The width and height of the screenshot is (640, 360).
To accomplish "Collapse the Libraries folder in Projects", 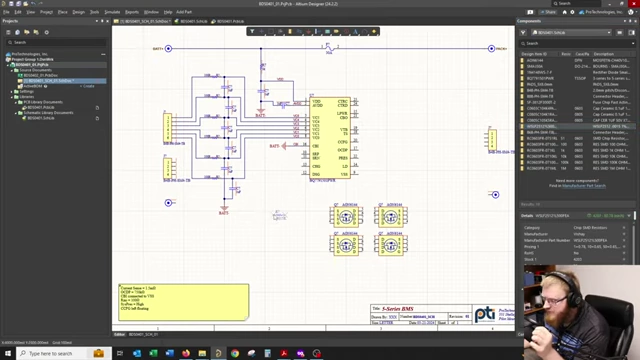I will point(12,97).
